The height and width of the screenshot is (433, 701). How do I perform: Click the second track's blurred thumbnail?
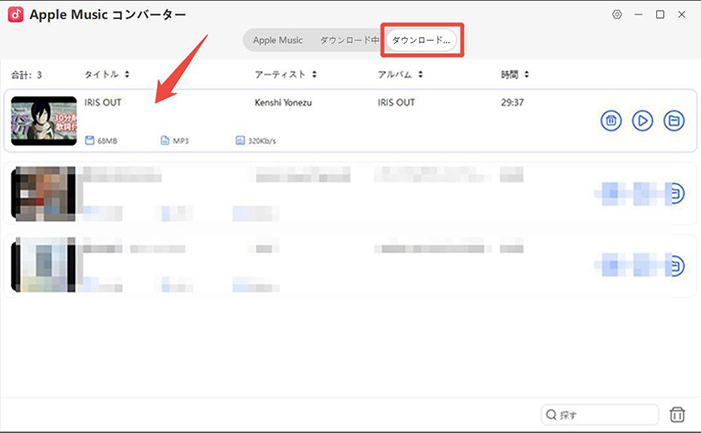pyautogui.click(x=44, y=193)
